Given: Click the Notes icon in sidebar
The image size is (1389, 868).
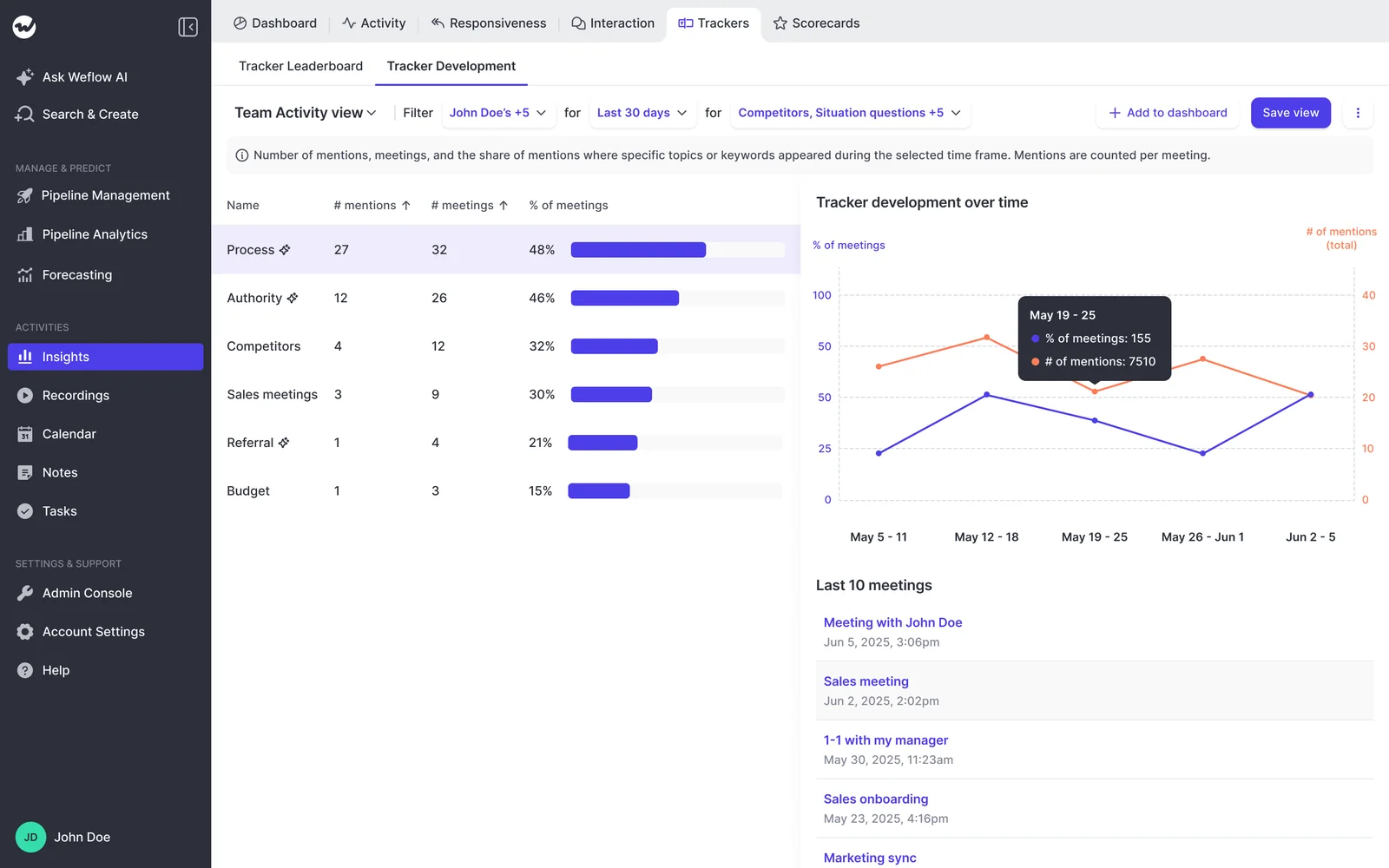Looking at the screenshot, I should (25, 473).
